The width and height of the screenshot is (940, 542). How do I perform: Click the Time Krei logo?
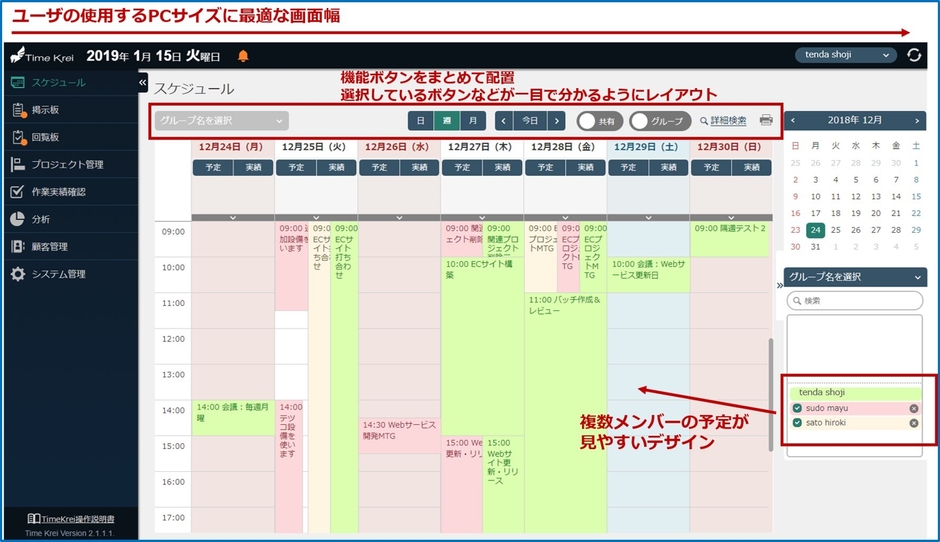tap(42, 56)
